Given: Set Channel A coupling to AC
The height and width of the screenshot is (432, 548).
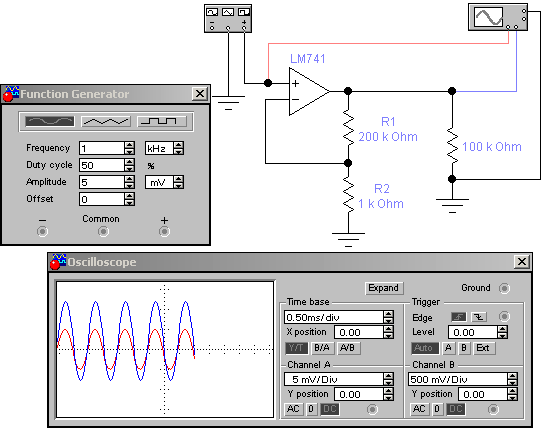Looking at the screenshot, I should click(x=293, y=409).
